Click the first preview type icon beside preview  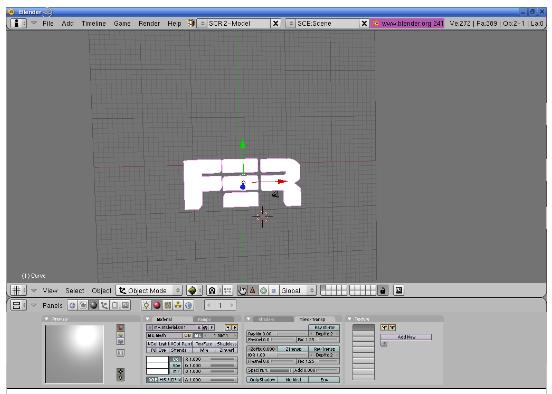coord(120,327)
